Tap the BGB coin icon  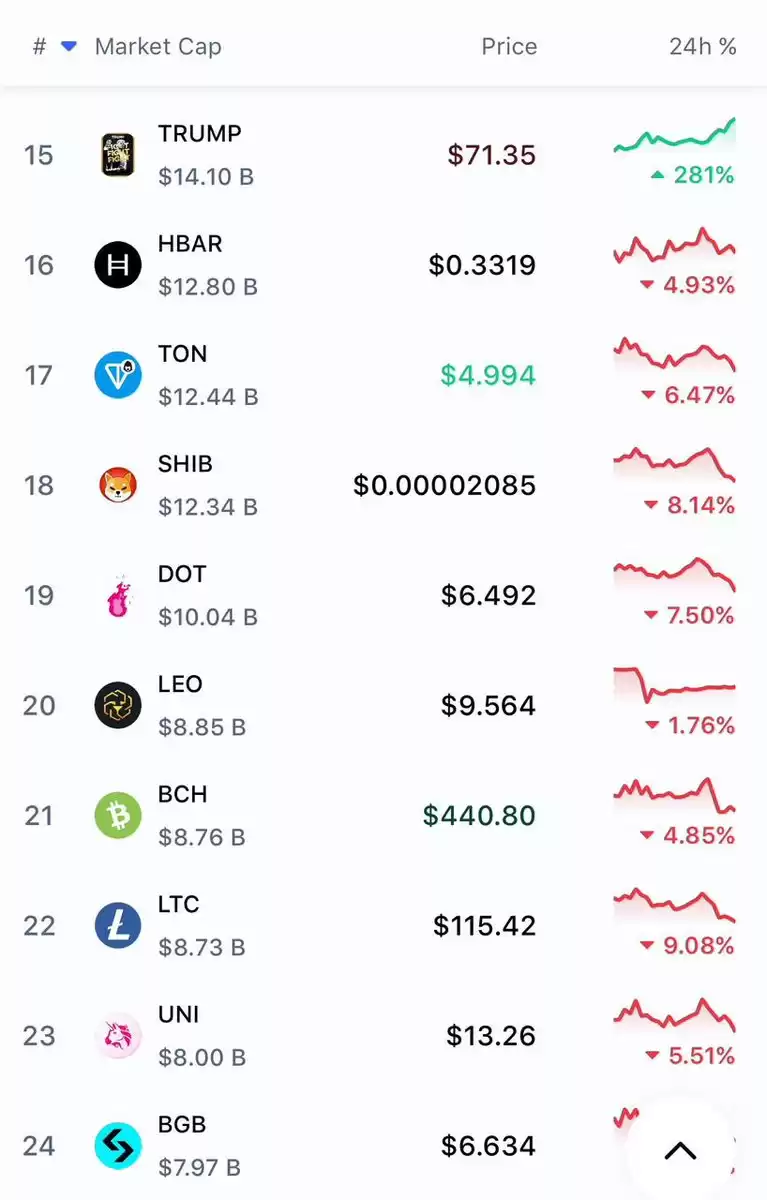118,1145
